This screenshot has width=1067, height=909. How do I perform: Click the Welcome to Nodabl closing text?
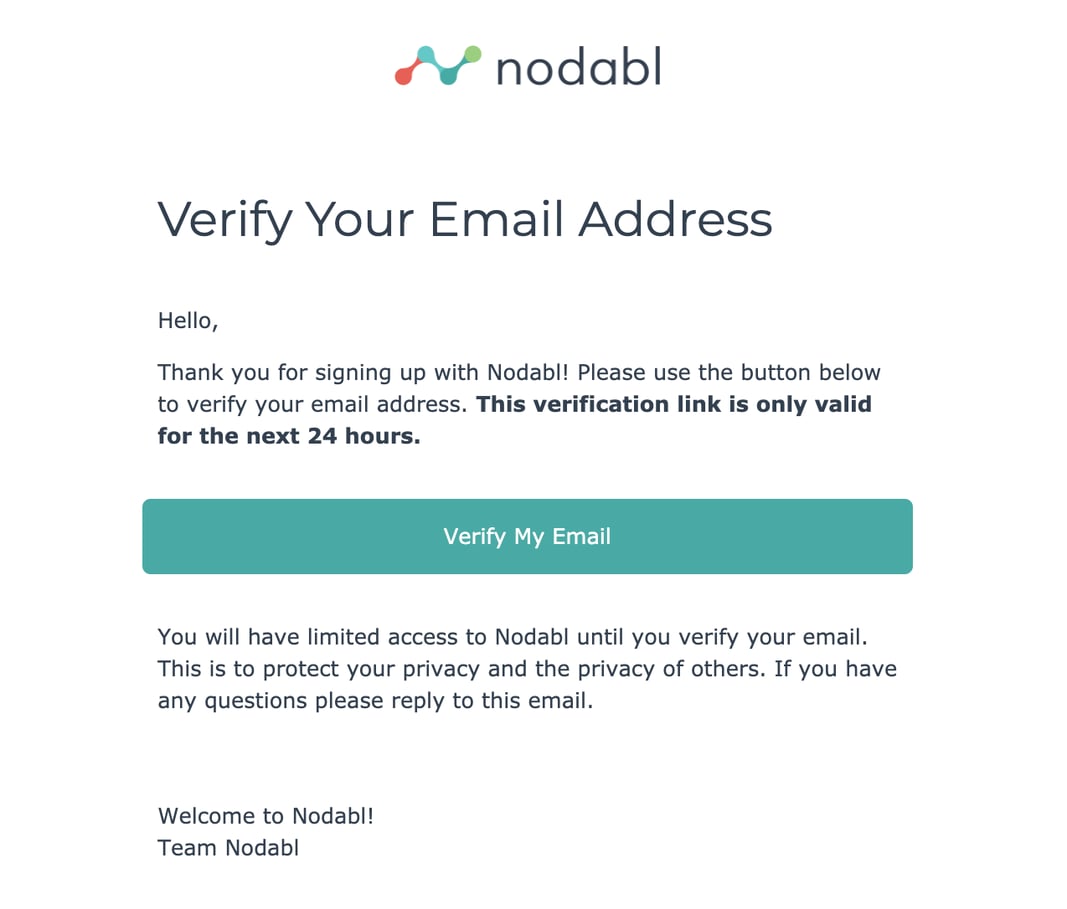[x=266, y=815]
